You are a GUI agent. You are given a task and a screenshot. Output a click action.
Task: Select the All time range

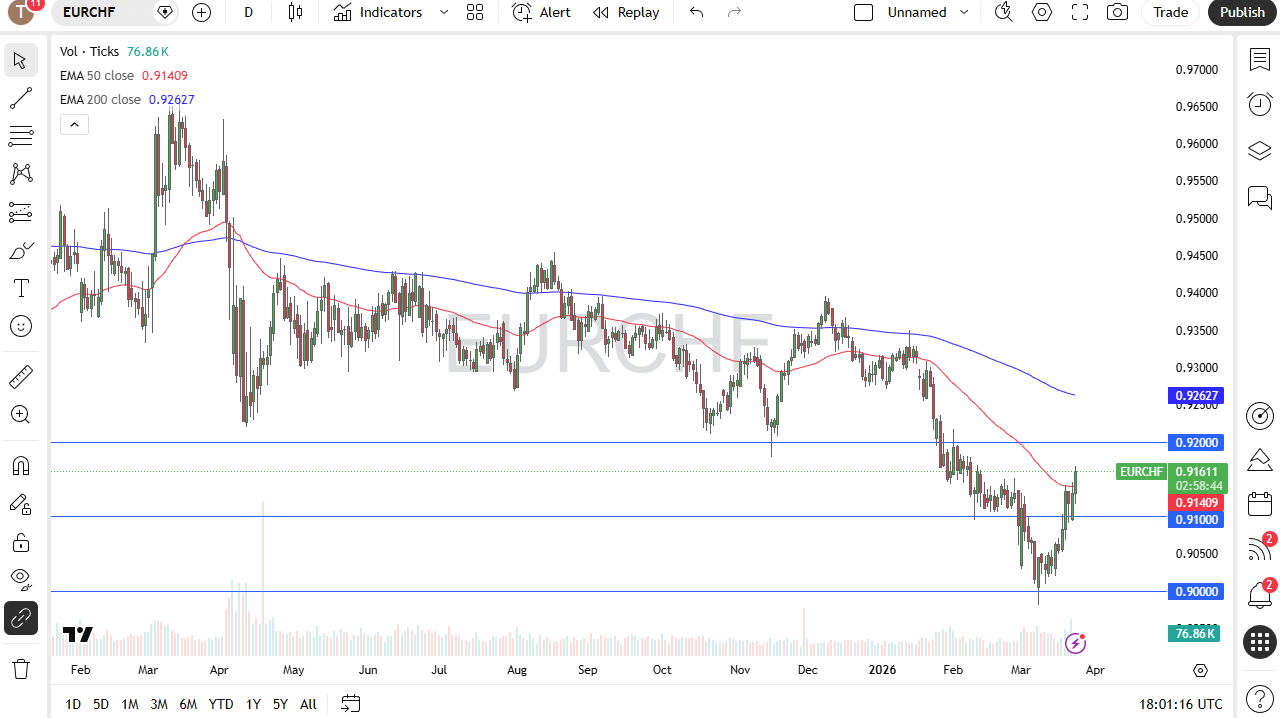tap(308, 704)
